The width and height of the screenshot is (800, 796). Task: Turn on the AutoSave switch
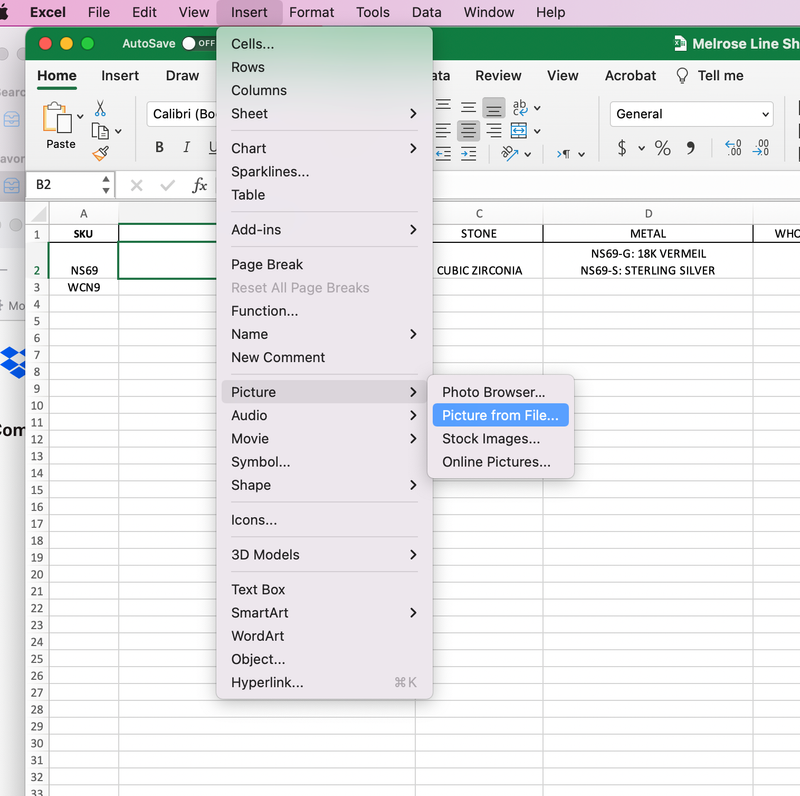tap(199, 44)
